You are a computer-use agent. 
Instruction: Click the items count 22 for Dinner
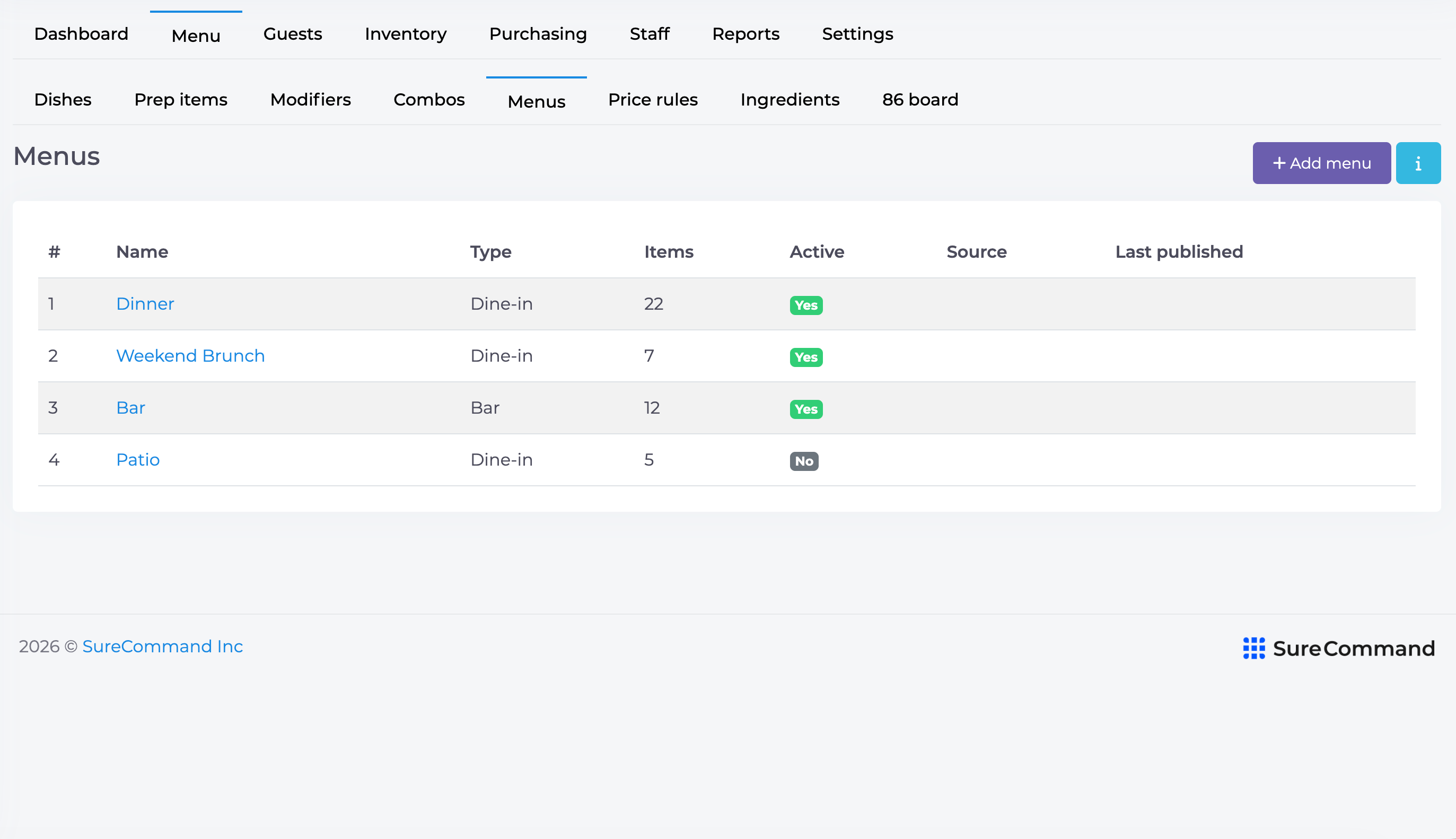coord(654,304)
